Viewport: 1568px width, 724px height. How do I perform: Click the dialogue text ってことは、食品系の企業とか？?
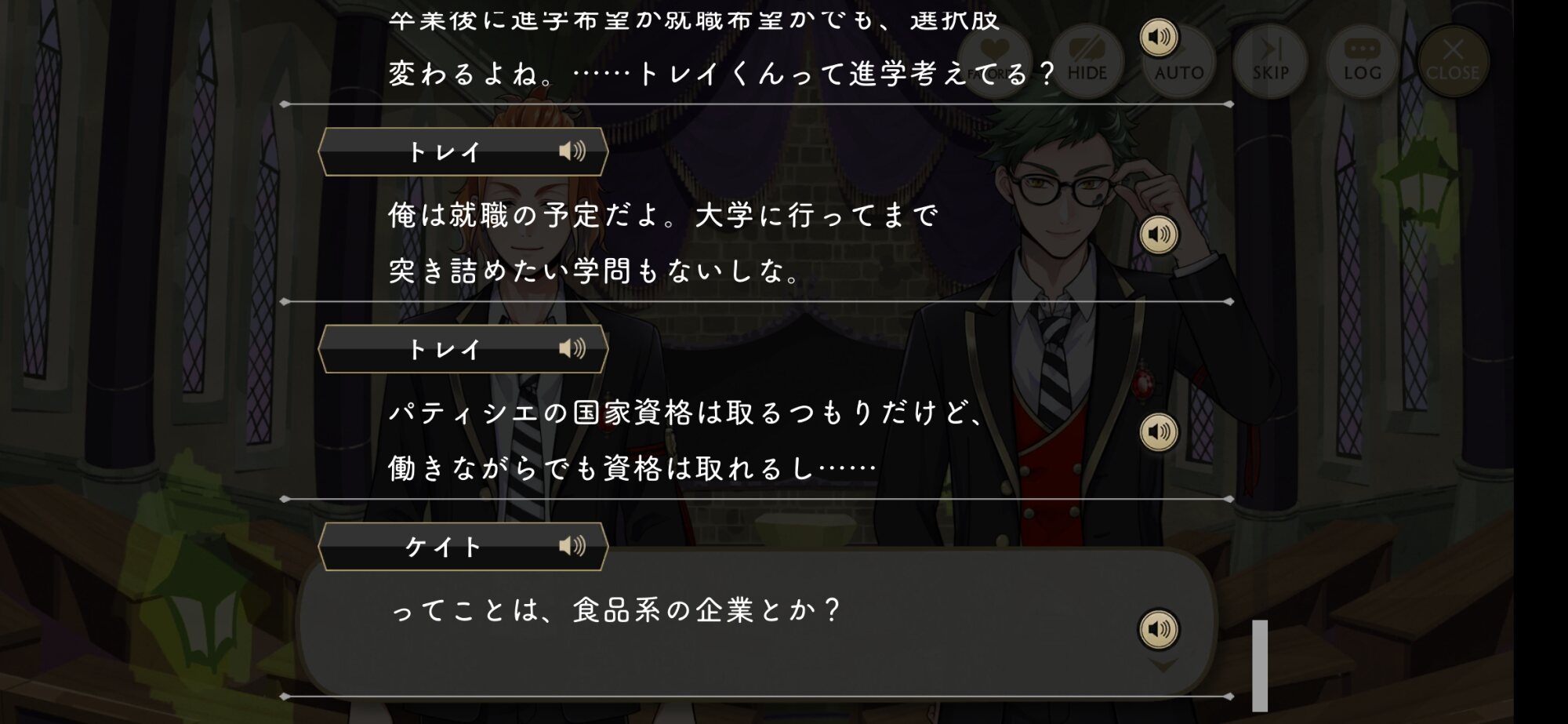[615, 610]
